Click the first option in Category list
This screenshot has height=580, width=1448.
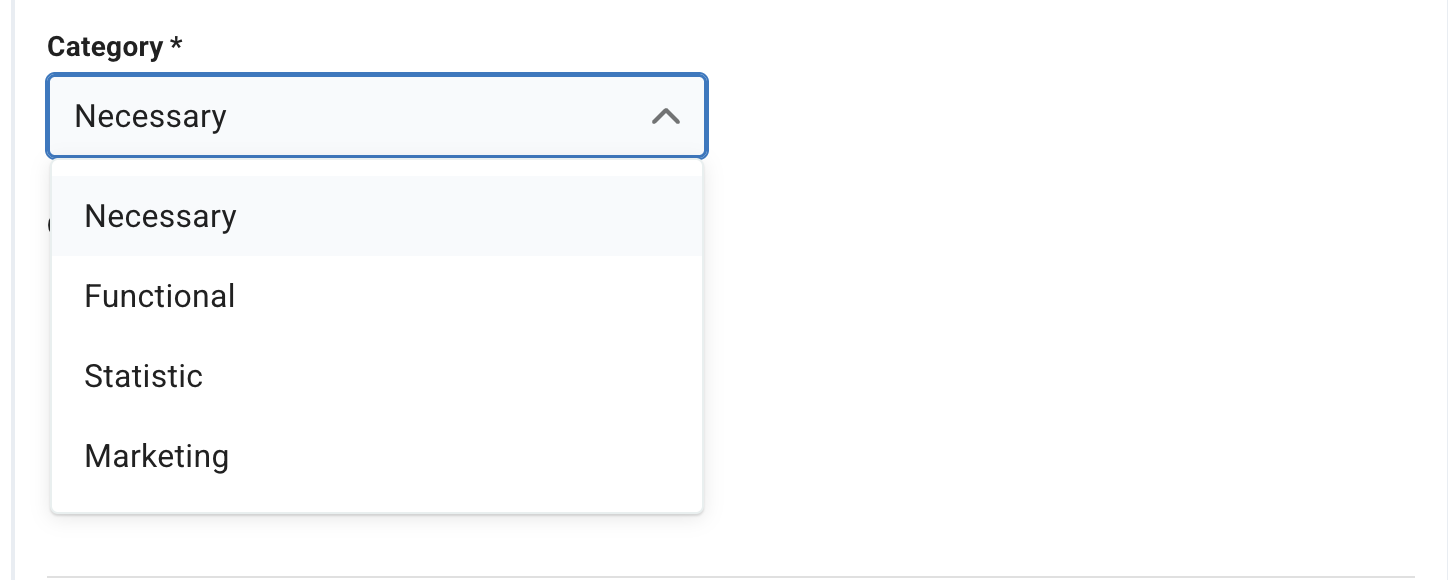point(161,216)
